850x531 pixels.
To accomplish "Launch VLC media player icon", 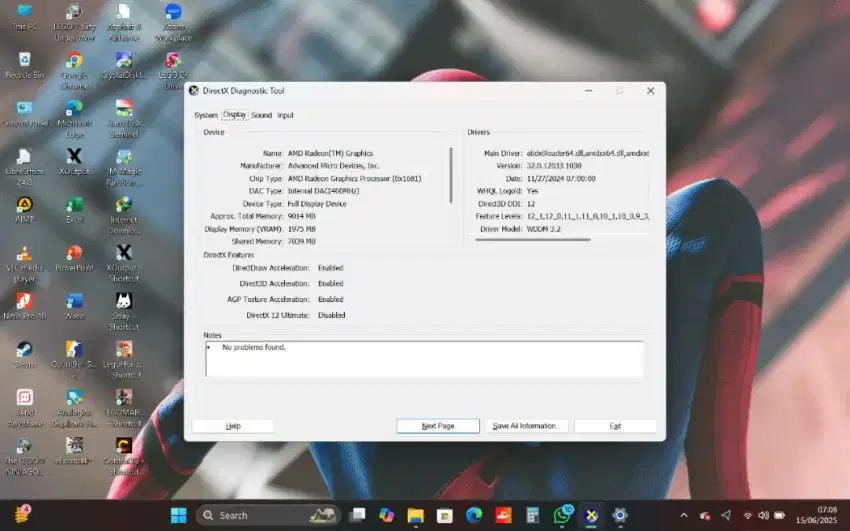I will [24, 264].
